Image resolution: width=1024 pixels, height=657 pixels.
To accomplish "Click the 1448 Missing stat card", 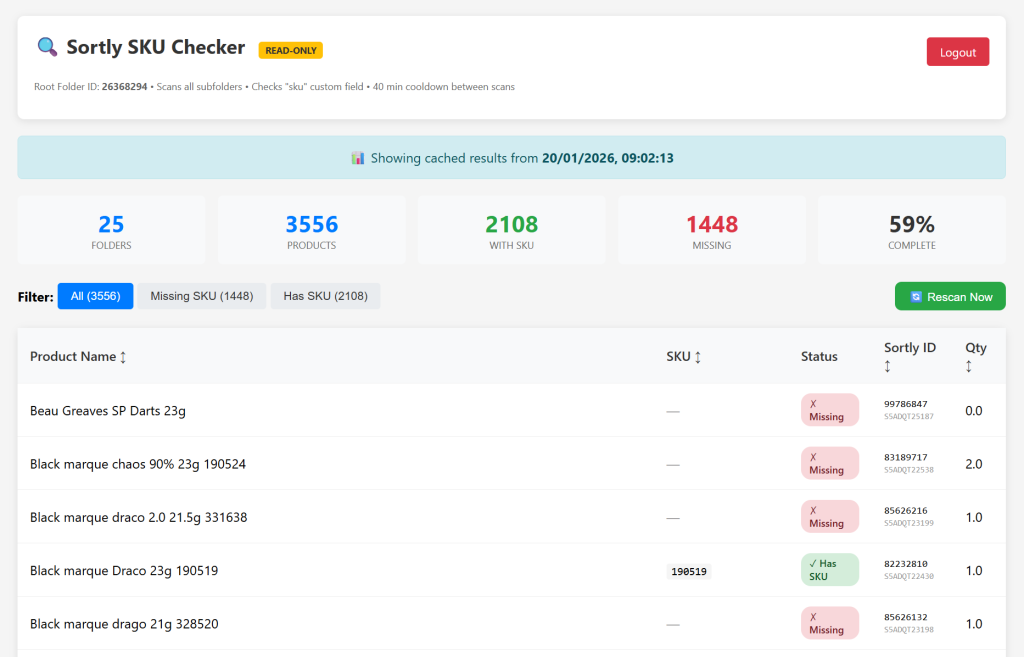I will 711,231.
